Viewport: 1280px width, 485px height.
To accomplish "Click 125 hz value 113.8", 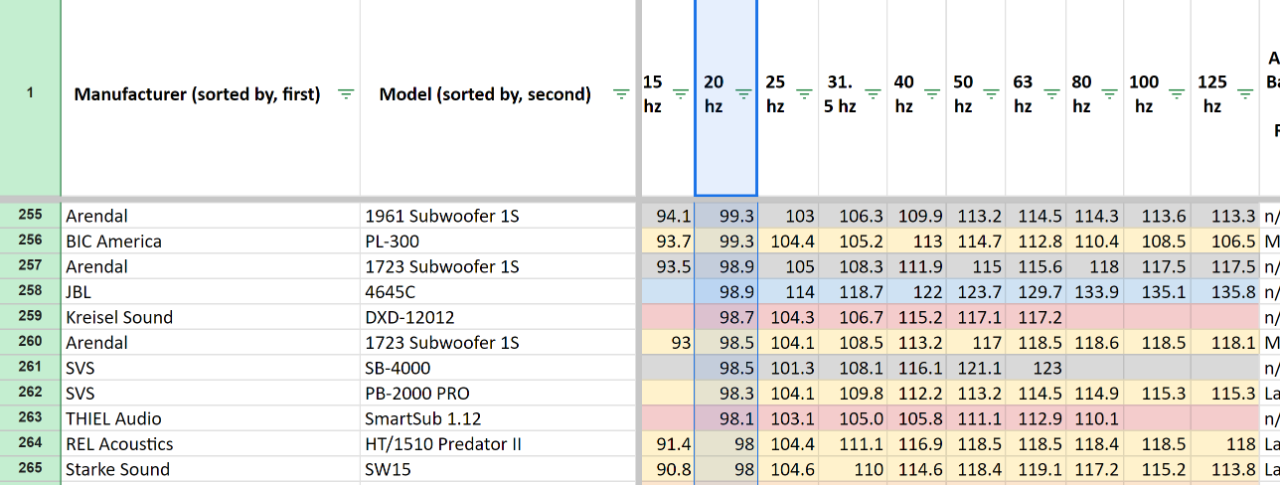I will pos(1225,469).
